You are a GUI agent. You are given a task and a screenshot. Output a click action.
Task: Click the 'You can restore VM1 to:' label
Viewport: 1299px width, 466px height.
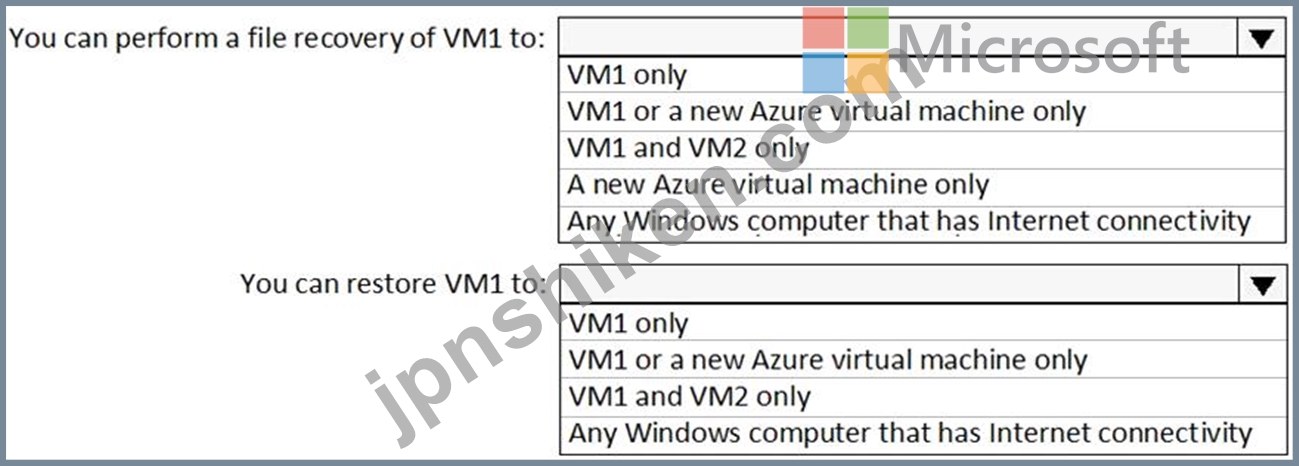(394, 284)
